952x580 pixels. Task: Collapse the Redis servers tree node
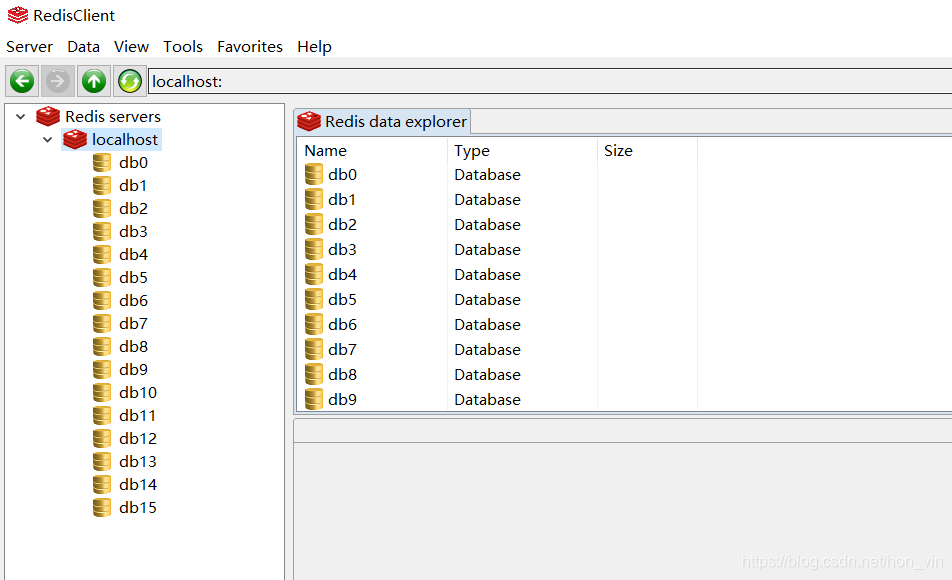pos(20,116)
